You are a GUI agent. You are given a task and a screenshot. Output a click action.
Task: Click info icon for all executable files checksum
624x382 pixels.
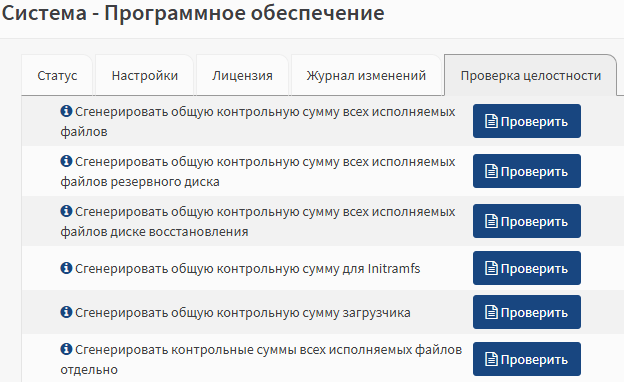pyautogui.click(x=66, y=111)
